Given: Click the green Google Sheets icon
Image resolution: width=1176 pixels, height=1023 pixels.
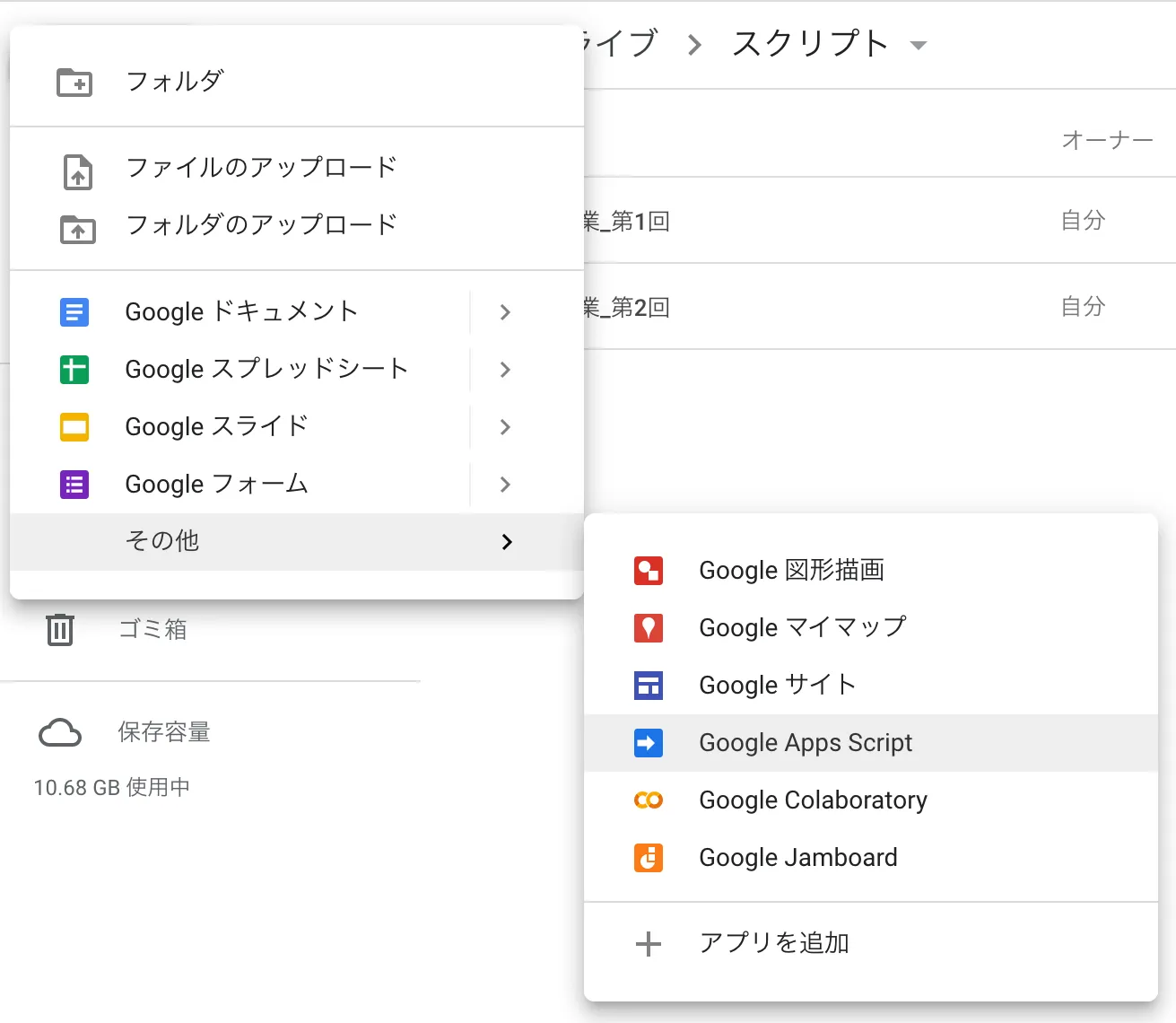Looking at the screenshot, I should coord(74,370).
